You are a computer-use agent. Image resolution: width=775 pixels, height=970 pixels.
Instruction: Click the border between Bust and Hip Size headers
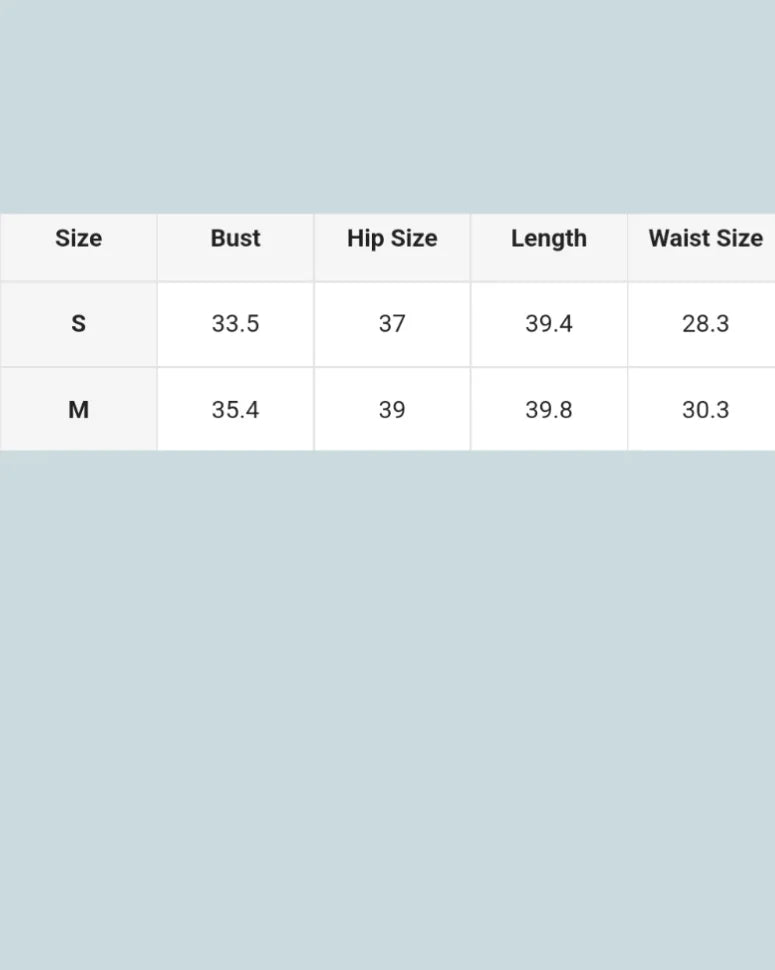click(x=314, y=246)
